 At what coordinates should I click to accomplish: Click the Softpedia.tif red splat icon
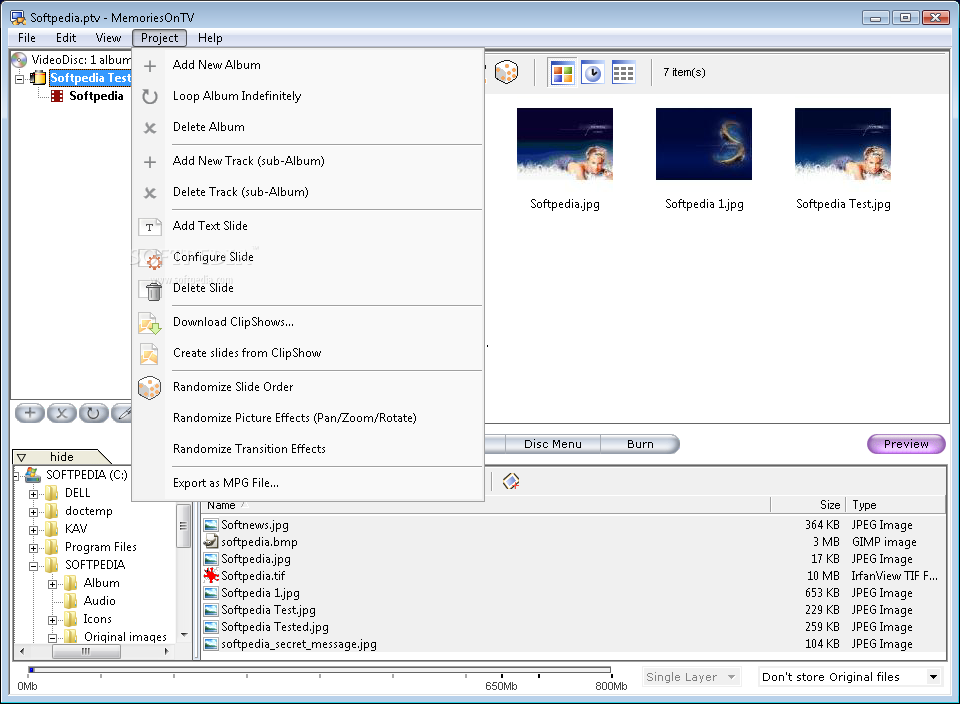[211, 575]
